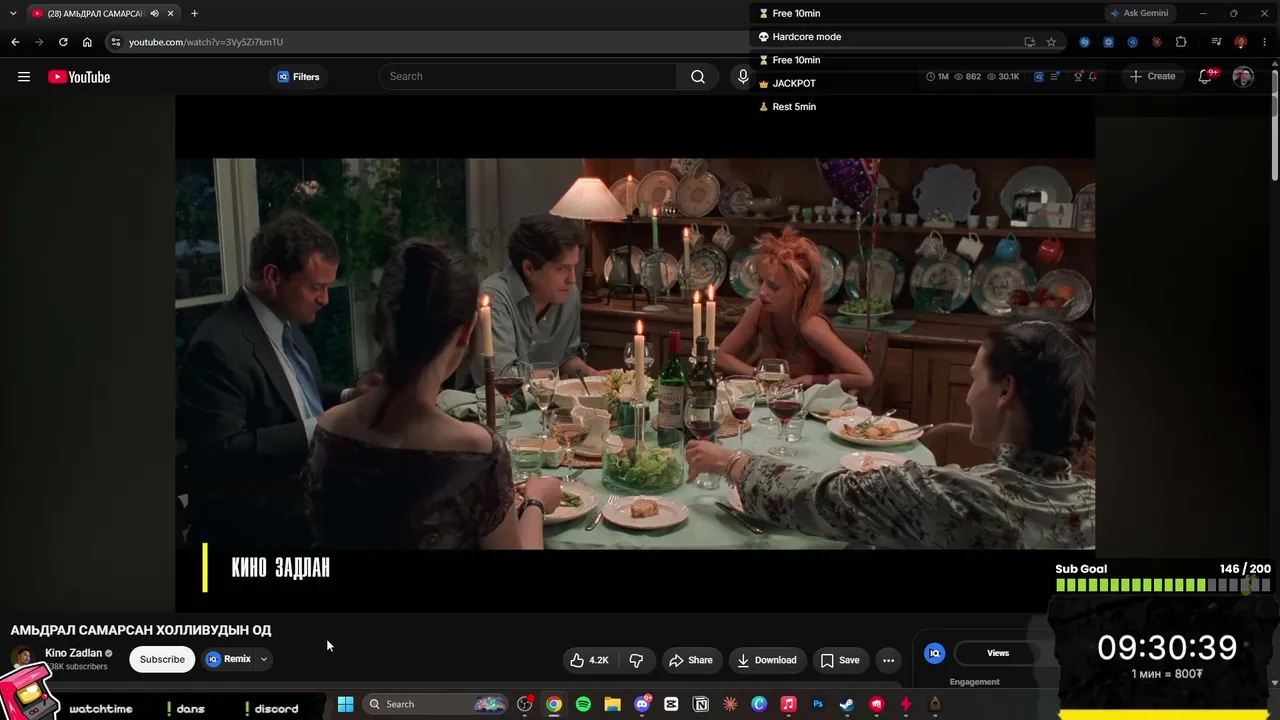Like the video with 4.2K likes
Image resolution: width=1280 pixels, height=720 pixels.
point(589,660)
